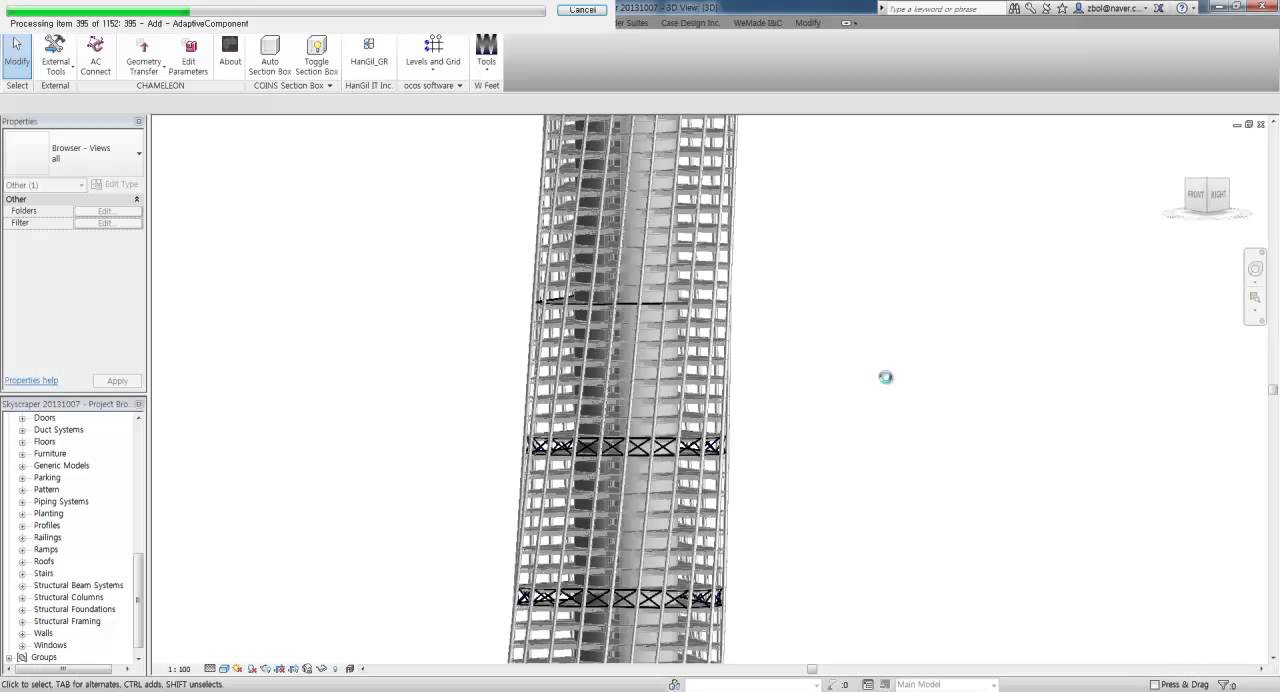Screen dimensions: 1280x692
Task: Click the External panel label
Action: click(55, 86)
